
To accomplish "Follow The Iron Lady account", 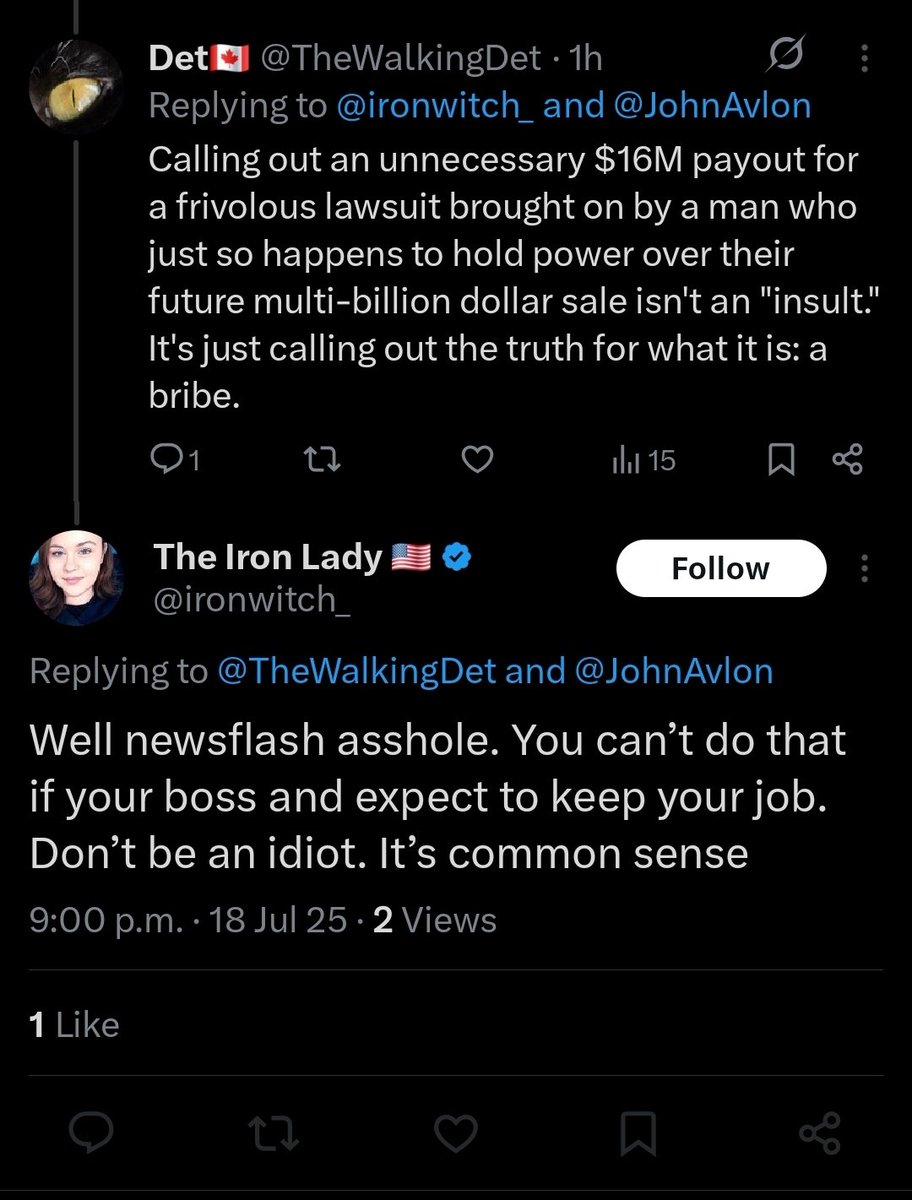I will tap(720, 569).
